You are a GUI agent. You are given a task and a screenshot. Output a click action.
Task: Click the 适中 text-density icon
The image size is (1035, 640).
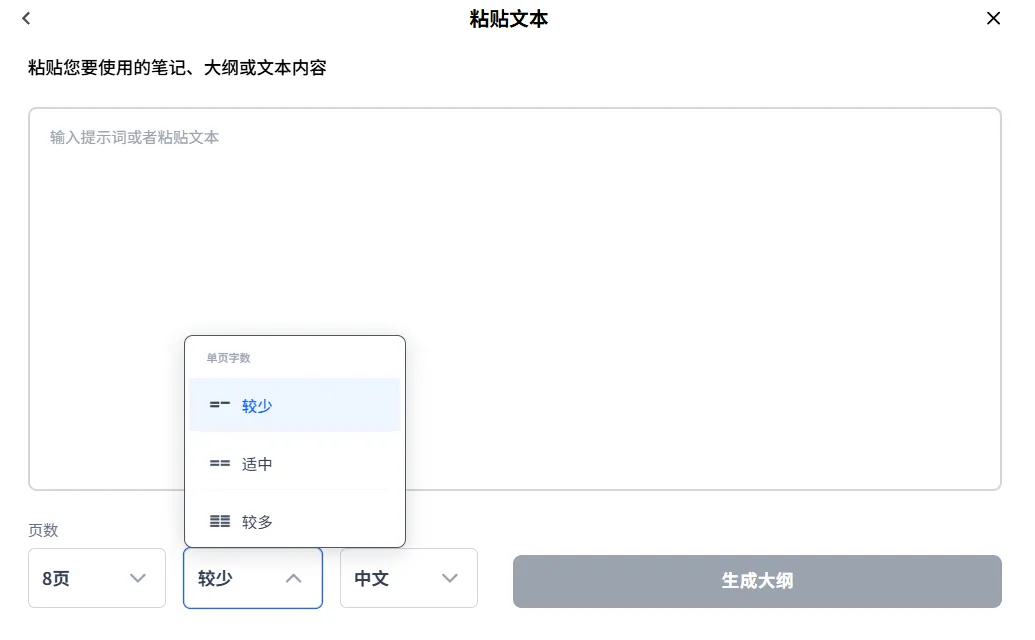tap(220, 464)
